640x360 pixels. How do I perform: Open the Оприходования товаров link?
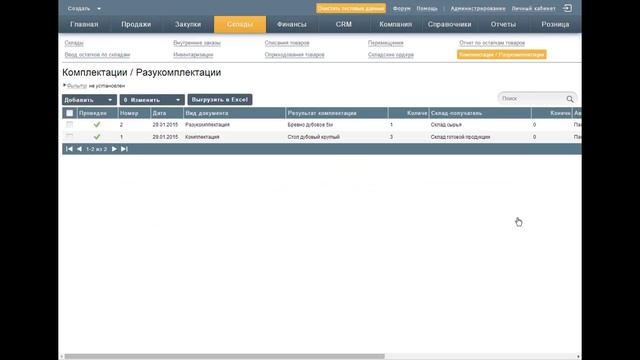tap(294, 55)
